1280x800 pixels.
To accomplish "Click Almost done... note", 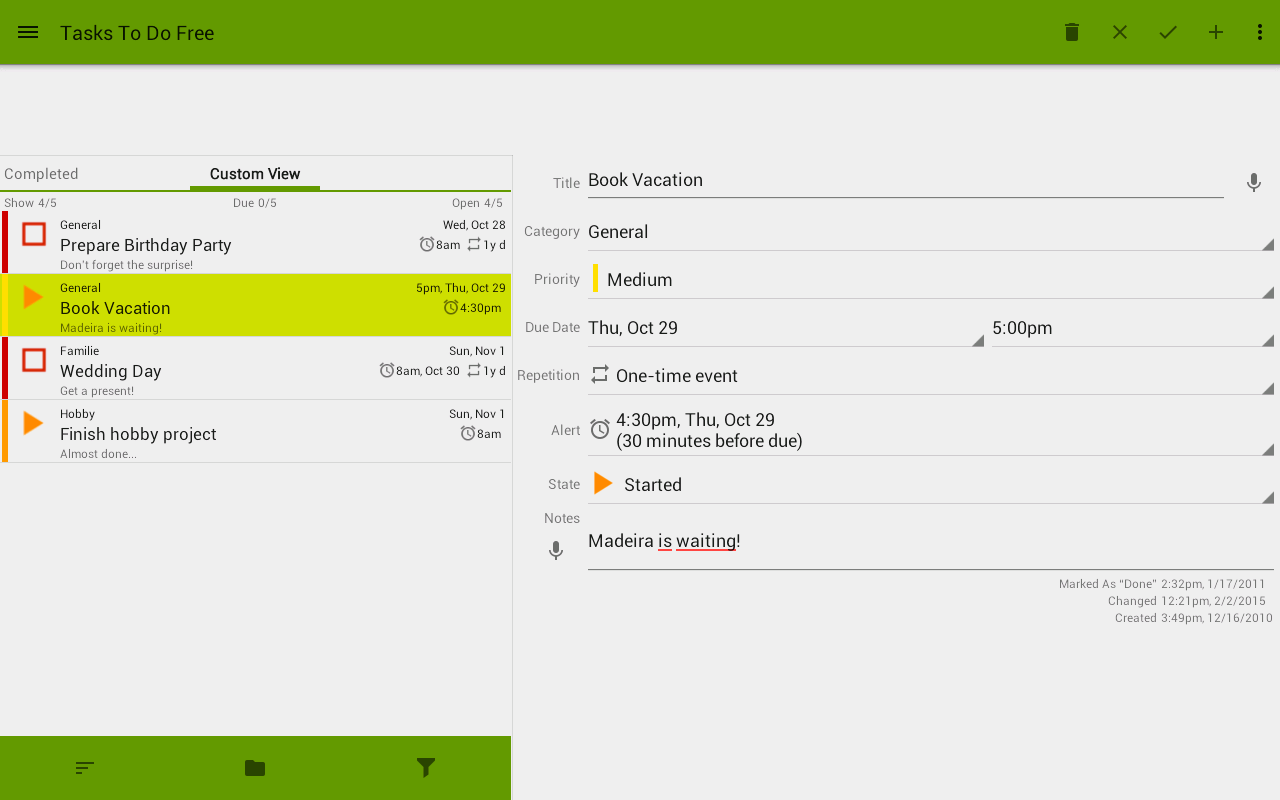I will 98,454.
